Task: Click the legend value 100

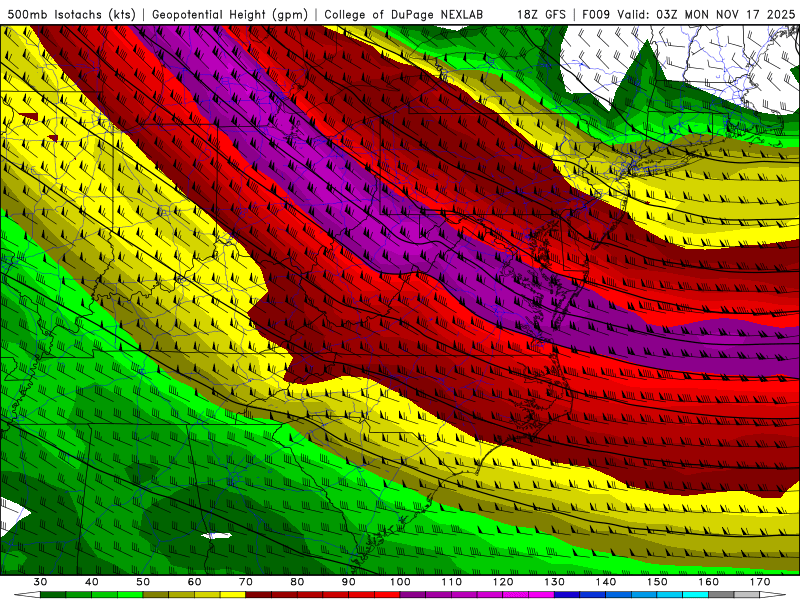Action: pos(401,582)
